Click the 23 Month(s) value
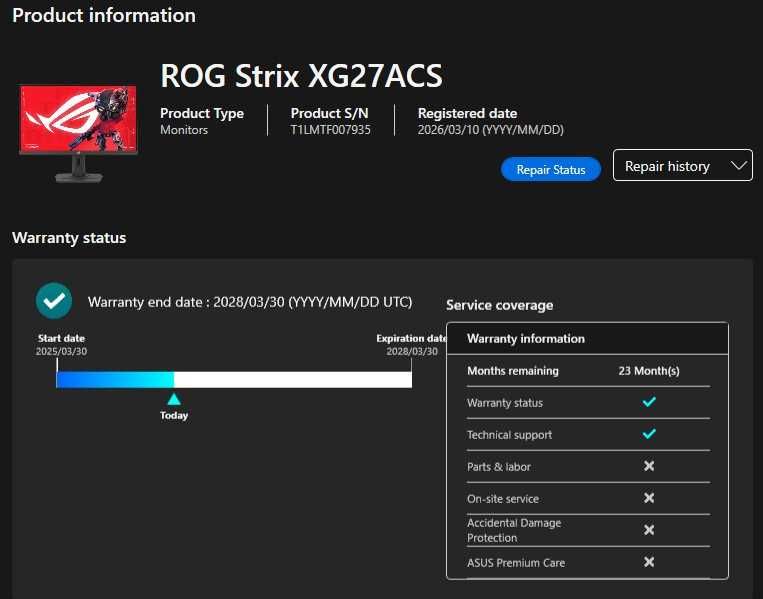 coord(649,371)
